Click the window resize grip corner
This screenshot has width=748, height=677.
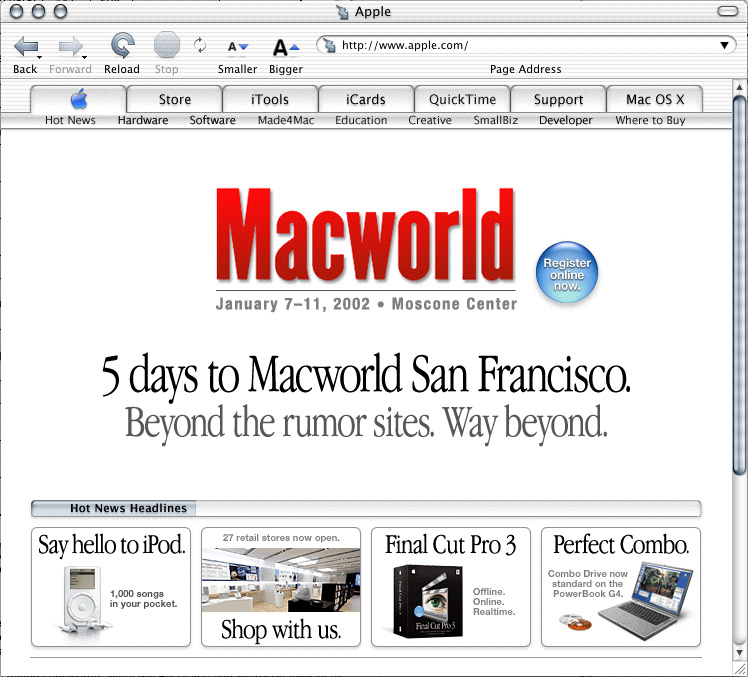coord(739,669)
